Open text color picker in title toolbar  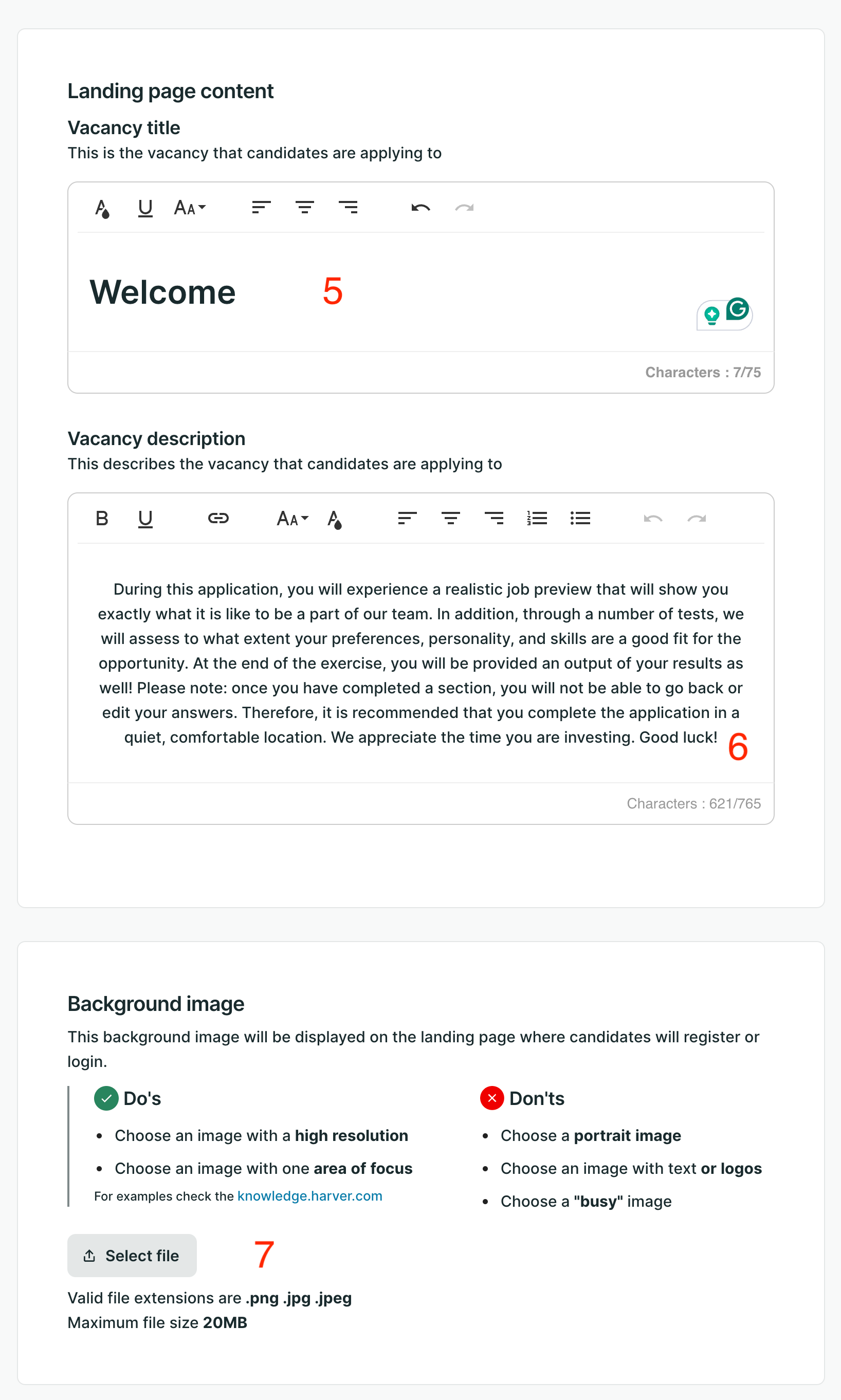[102, 208]
